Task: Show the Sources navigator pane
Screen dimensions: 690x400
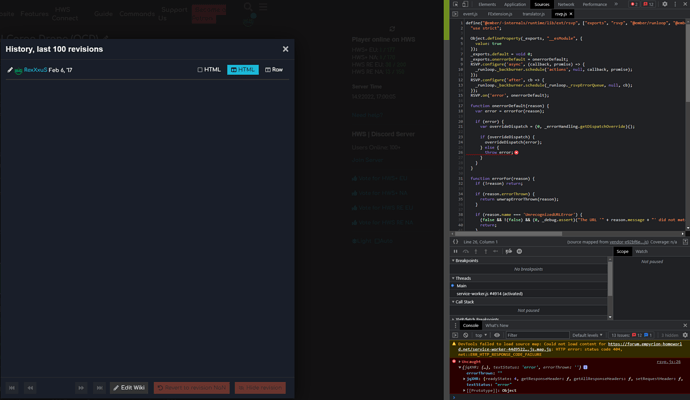Action: click(x=455, y=14)
